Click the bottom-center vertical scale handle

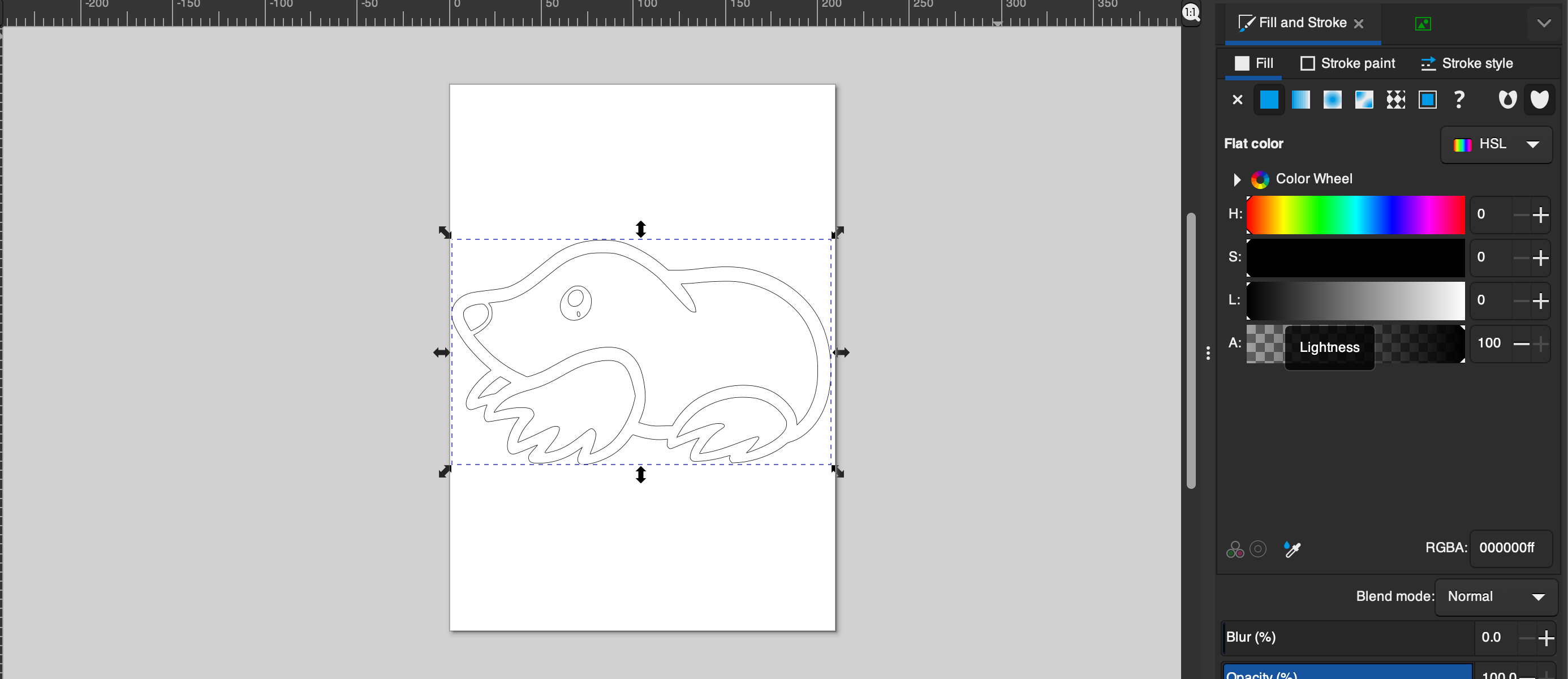tap(640, 475)
